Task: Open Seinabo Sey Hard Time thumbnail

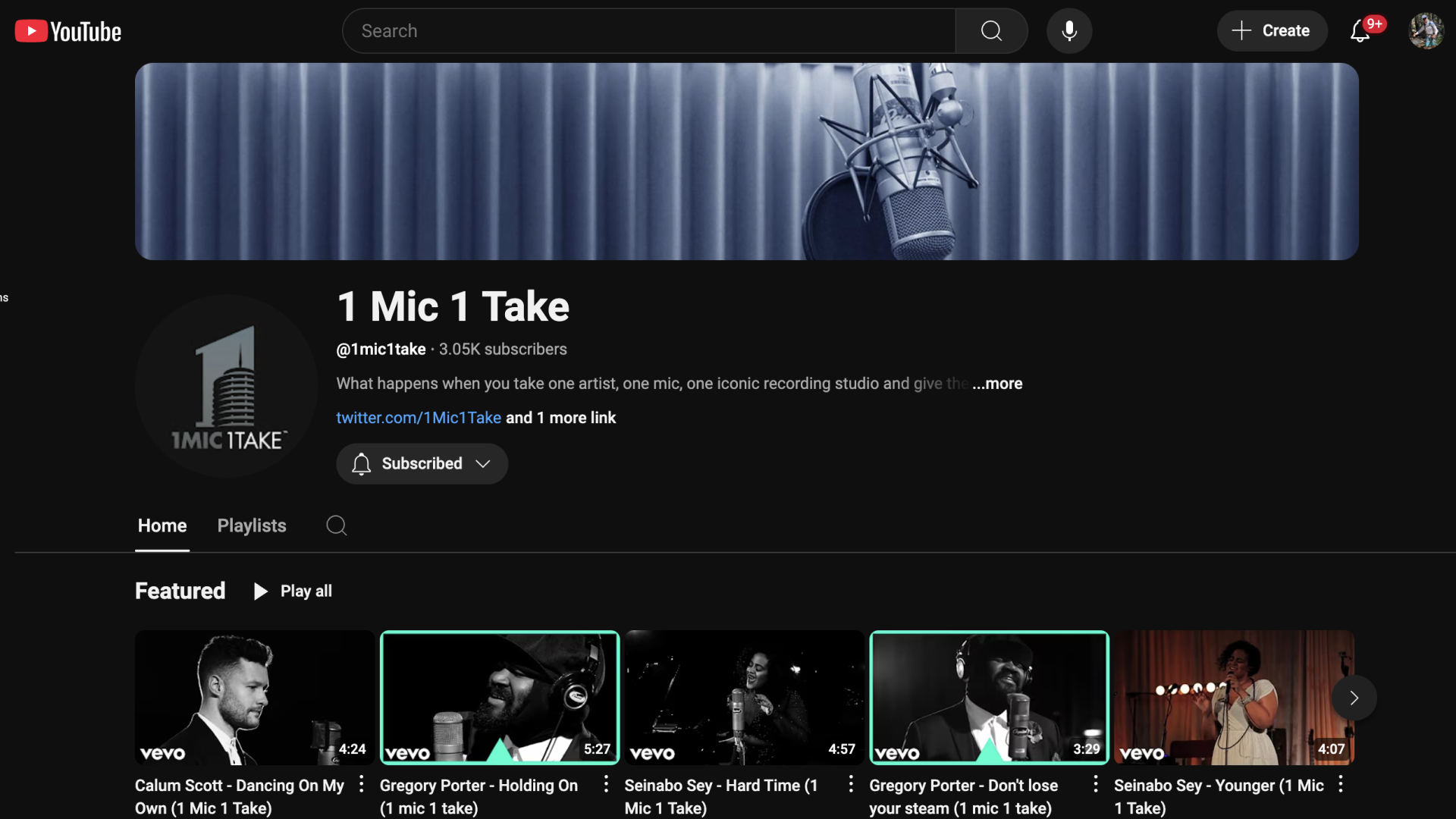Action: click(745, 698)
